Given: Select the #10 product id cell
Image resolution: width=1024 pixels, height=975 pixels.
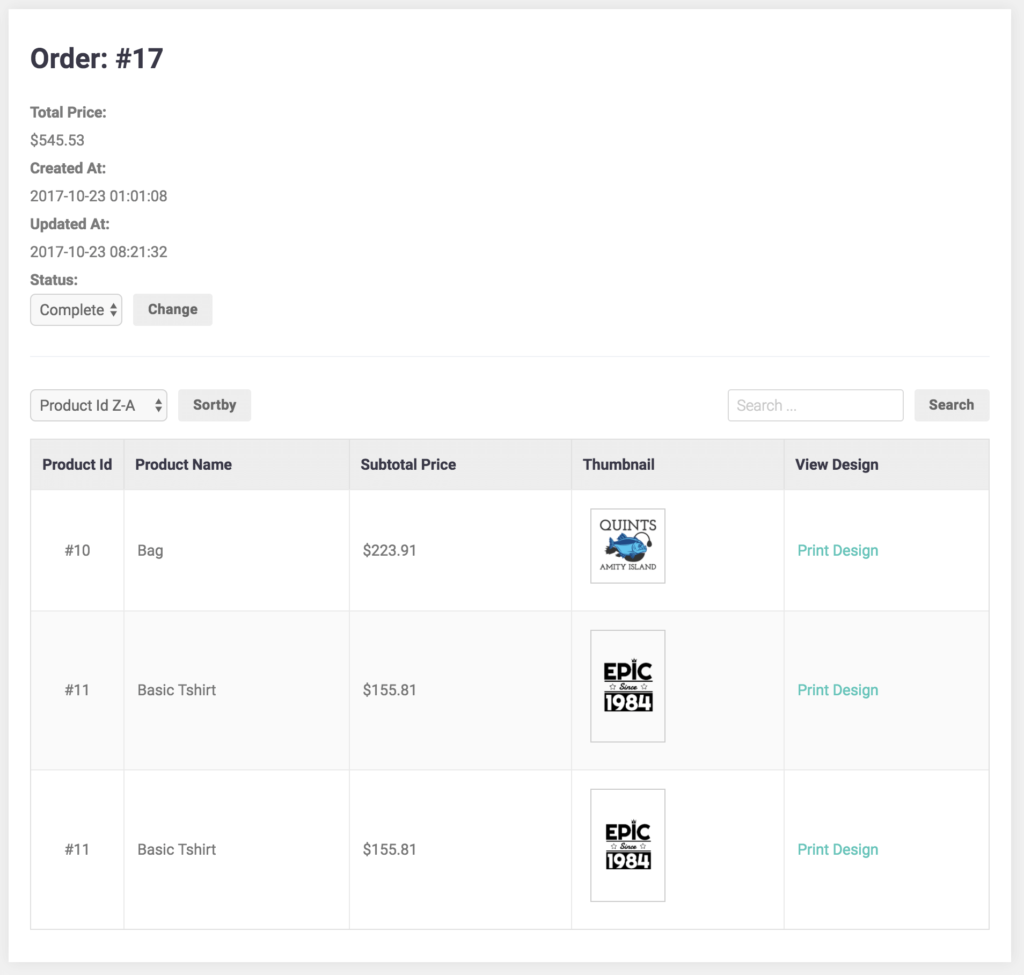Looking at the screenshot, I should point(77,550).
